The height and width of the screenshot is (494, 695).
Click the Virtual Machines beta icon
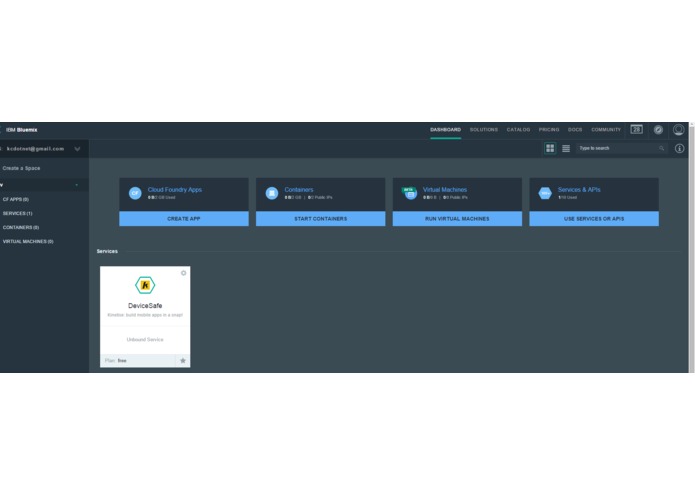tap(409, 193)
